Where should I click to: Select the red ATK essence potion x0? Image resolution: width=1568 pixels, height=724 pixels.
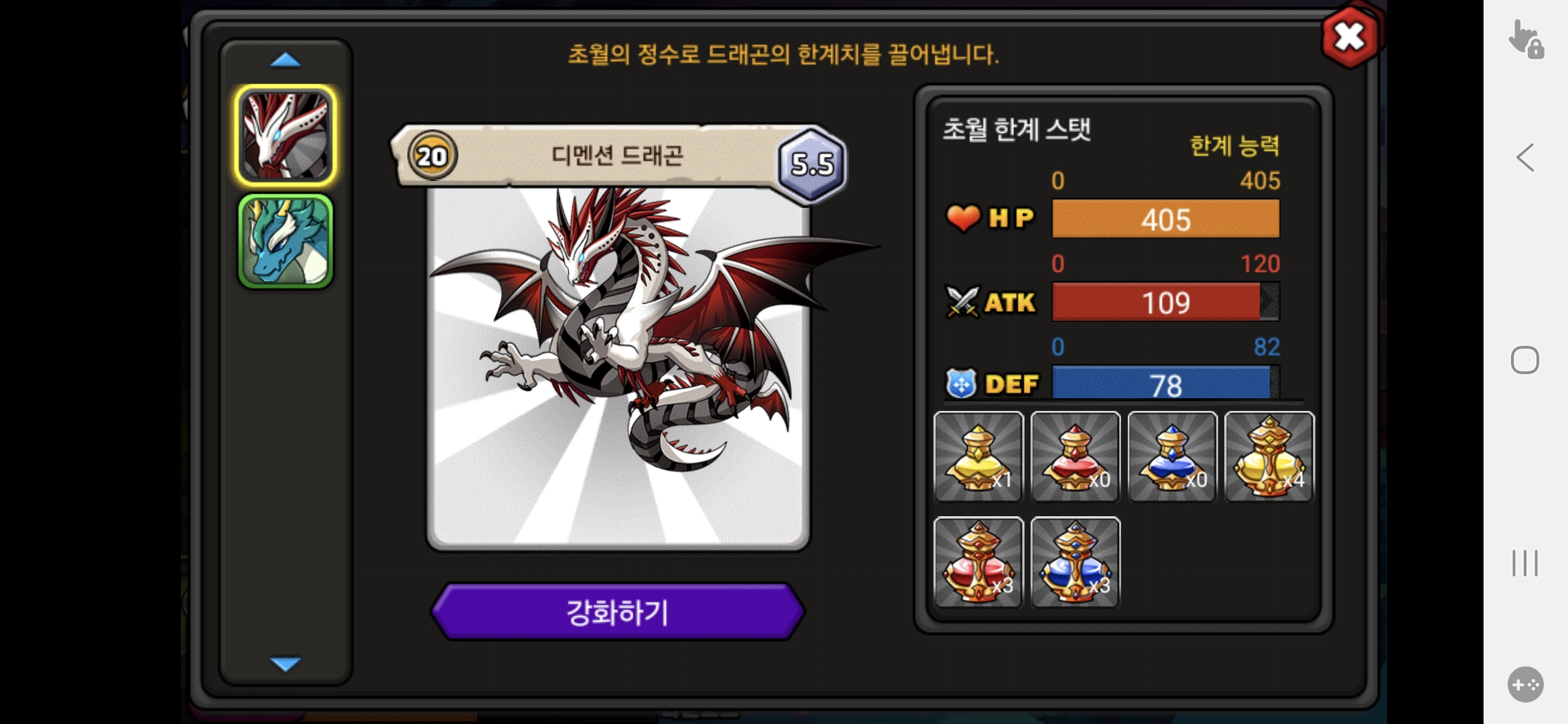(1075, 457)
